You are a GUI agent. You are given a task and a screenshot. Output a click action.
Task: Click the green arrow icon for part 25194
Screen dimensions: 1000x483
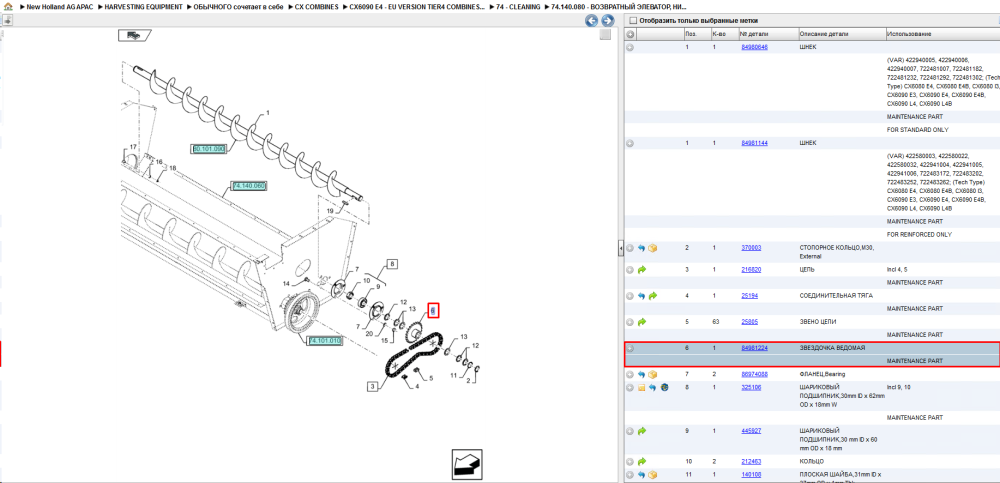(x=652, y=296)
